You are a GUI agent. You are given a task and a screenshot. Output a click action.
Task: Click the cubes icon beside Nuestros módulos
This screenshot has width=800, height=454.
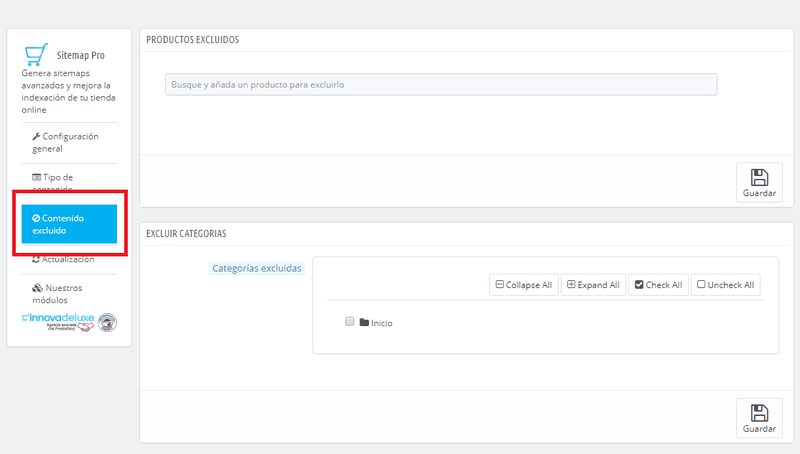(x=37, y=287)
